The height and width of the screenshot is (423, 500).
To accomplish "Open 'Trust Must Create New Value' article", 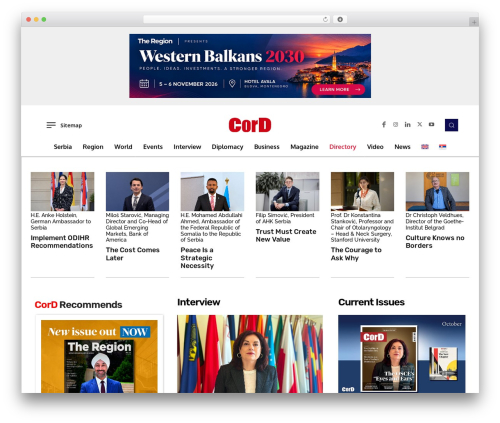I will tap(286, 235).
